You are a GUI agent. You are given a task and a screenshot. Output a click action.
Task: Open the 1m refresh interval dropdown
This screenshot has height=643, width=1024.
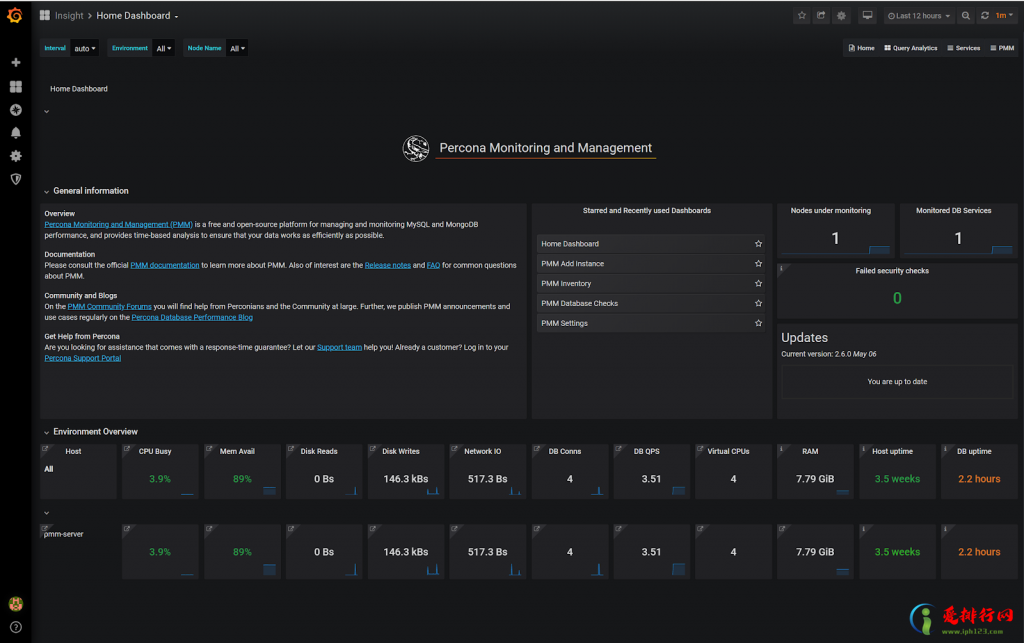click(1004, 16)
